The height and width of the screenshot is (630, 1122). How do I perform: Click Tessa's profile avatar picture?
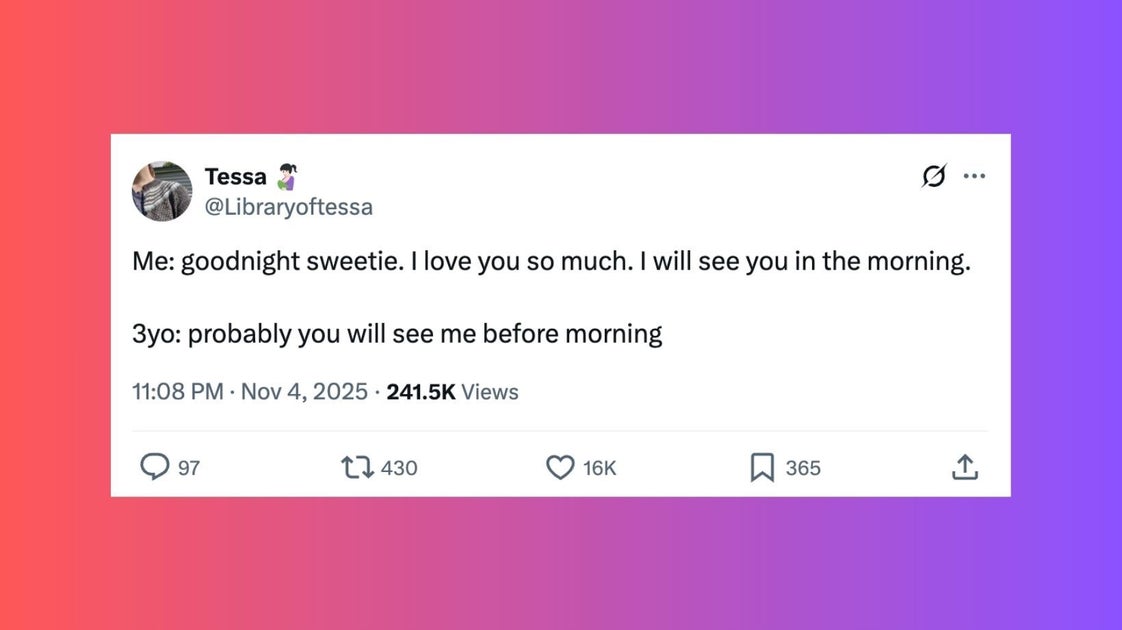point(162,191)
